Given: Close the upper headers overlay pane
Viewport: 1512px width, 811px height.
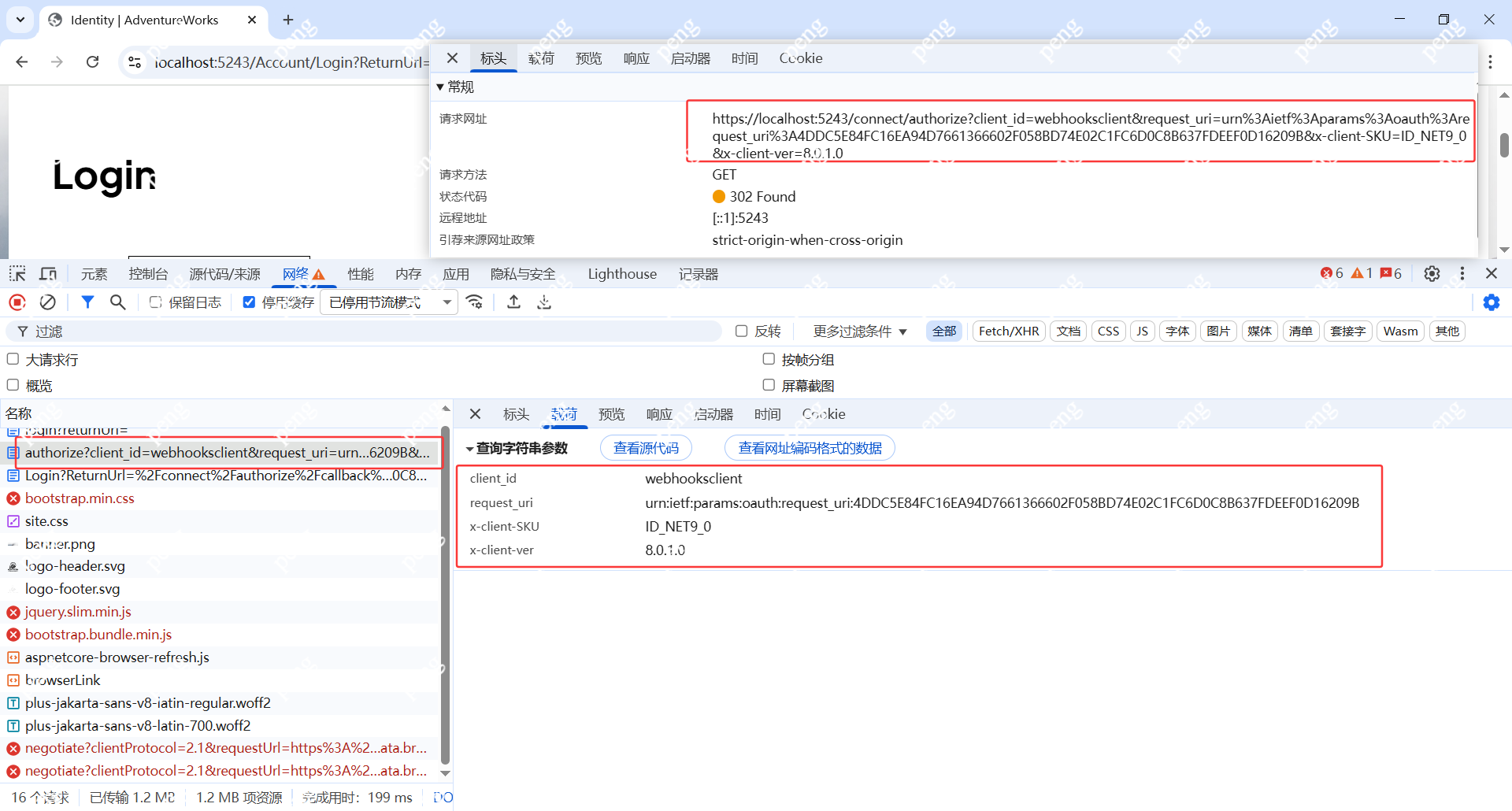Looking at the screenshot, I should pyautogui.click(x=452, y=58).
